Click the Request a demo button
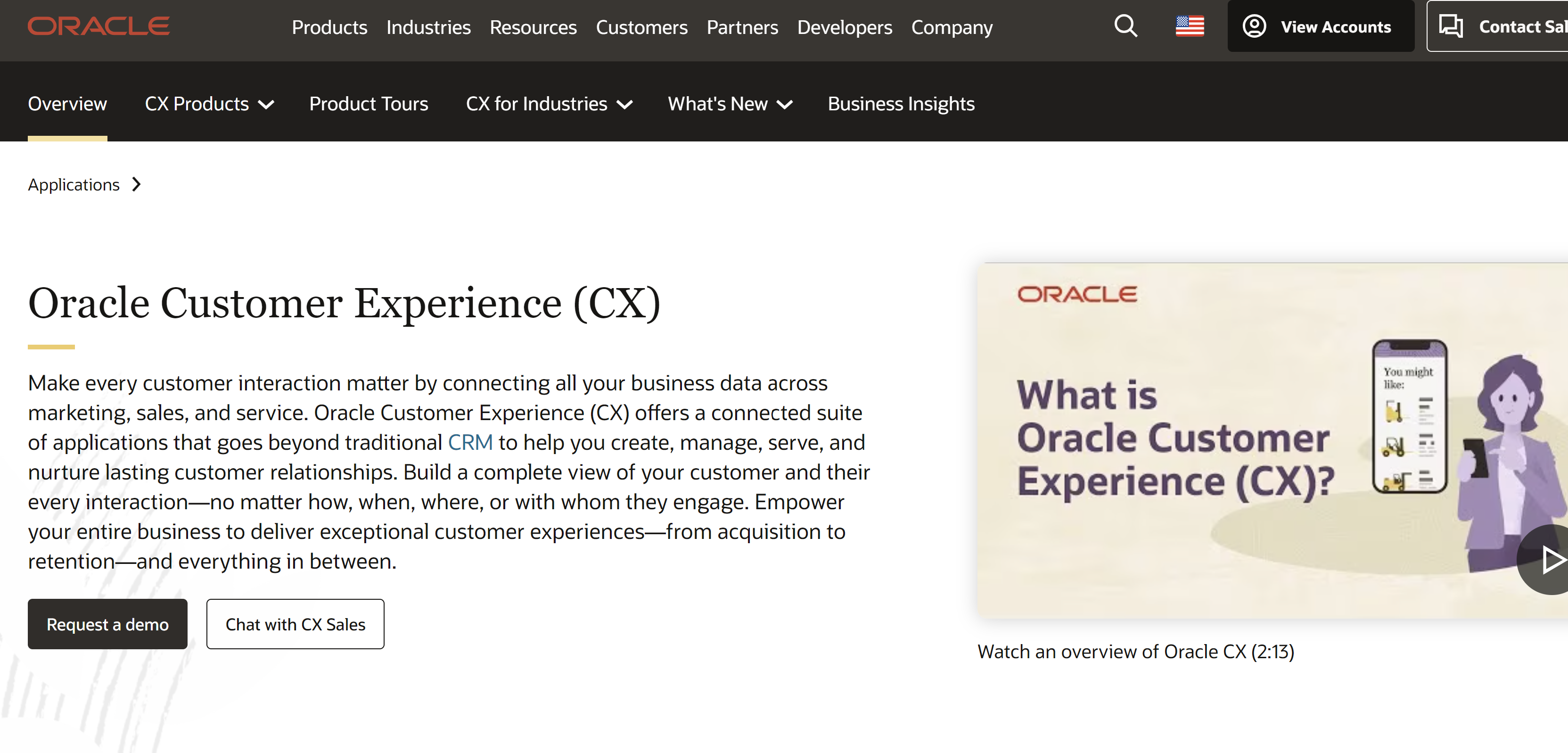Image resolution: width=1568 pixels, height=753 pixels. (x=108, y=624)
